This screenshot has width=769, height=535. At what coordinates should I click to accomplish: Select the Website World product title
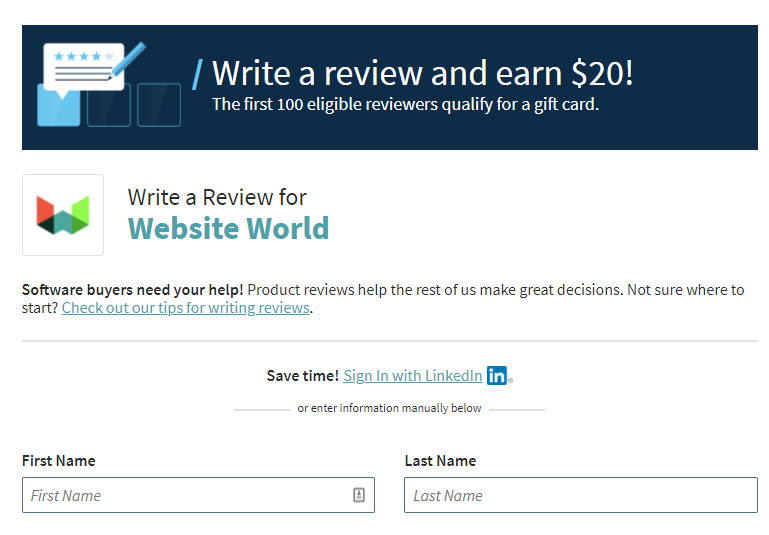[228, 229]
